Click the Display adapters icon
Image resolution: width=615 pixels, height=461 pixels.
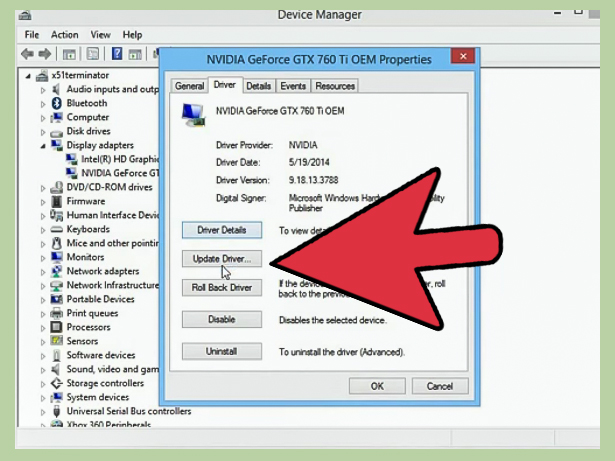pyautogui.click(x=57, y=145)
